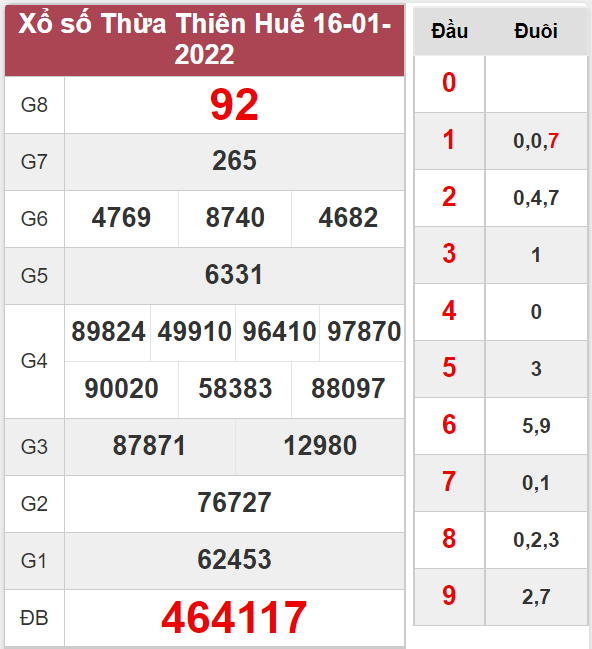Click the tail values 0,2,3 for head 8
This screenshot has height=649, width=592.
coord(536,540)
